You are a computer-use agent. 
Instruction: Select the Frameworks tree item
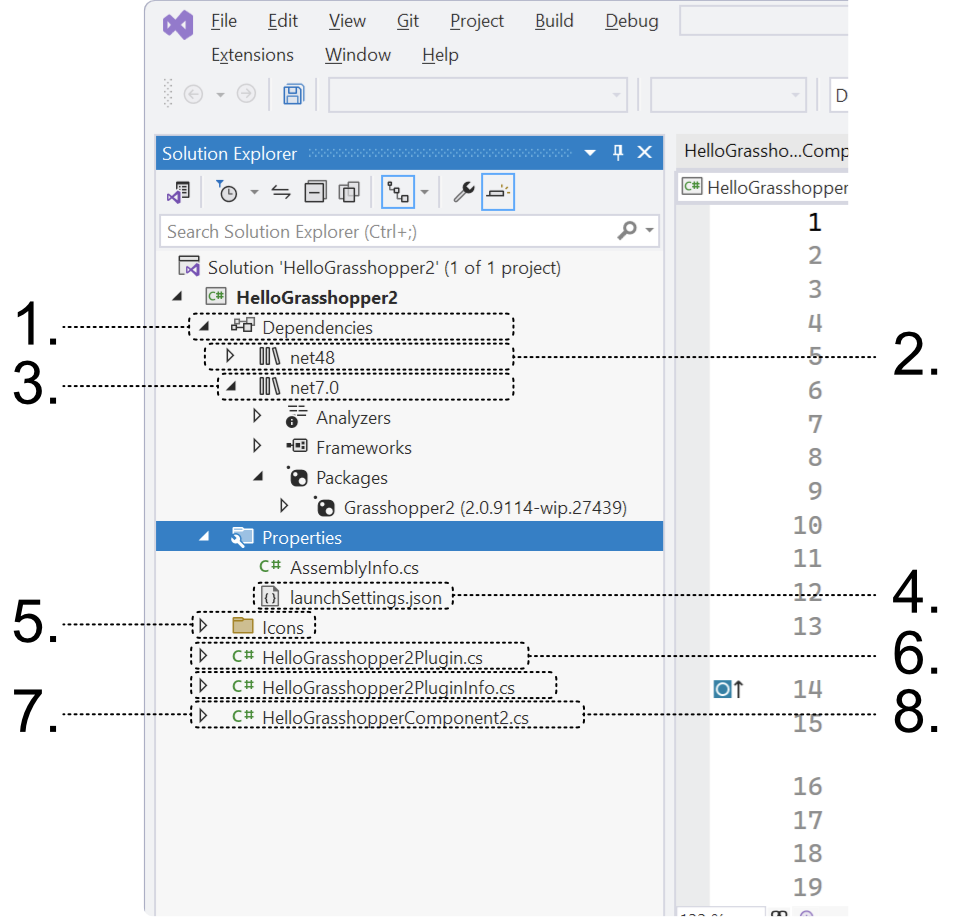coord(364,448)
